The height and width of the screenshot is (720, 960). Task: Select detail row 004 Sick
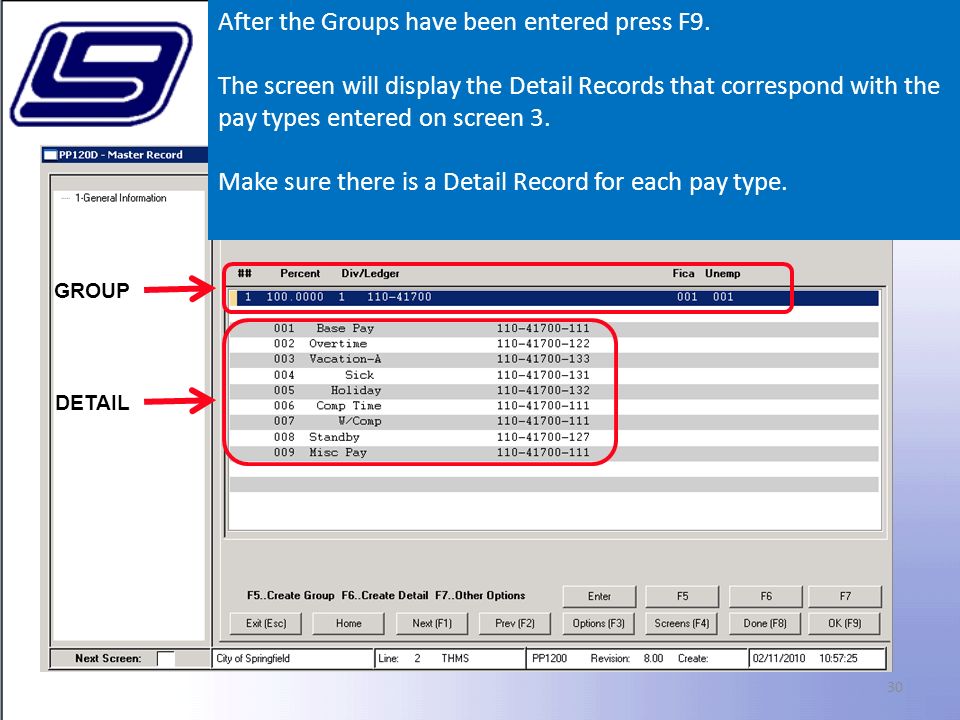pos(554,375)
